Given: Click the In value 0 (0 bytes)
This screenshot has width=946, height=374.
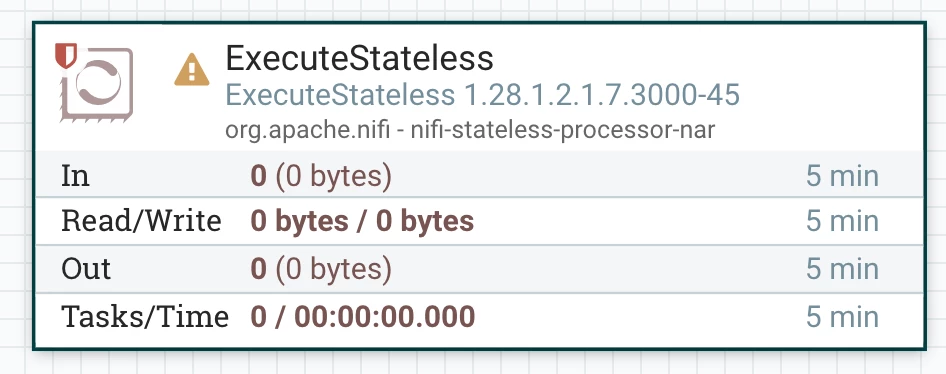Looking at the screenshot, I should coord(321,176).
